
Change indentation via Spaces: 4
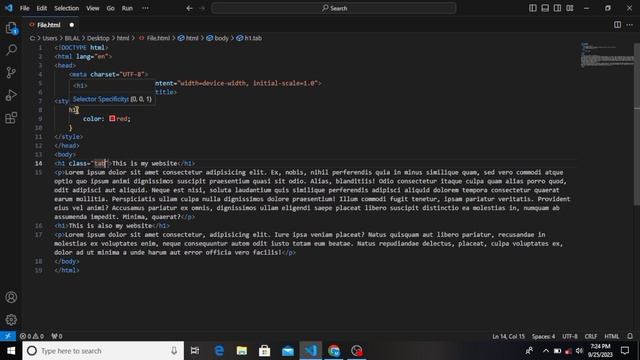[x=543, y=336]
